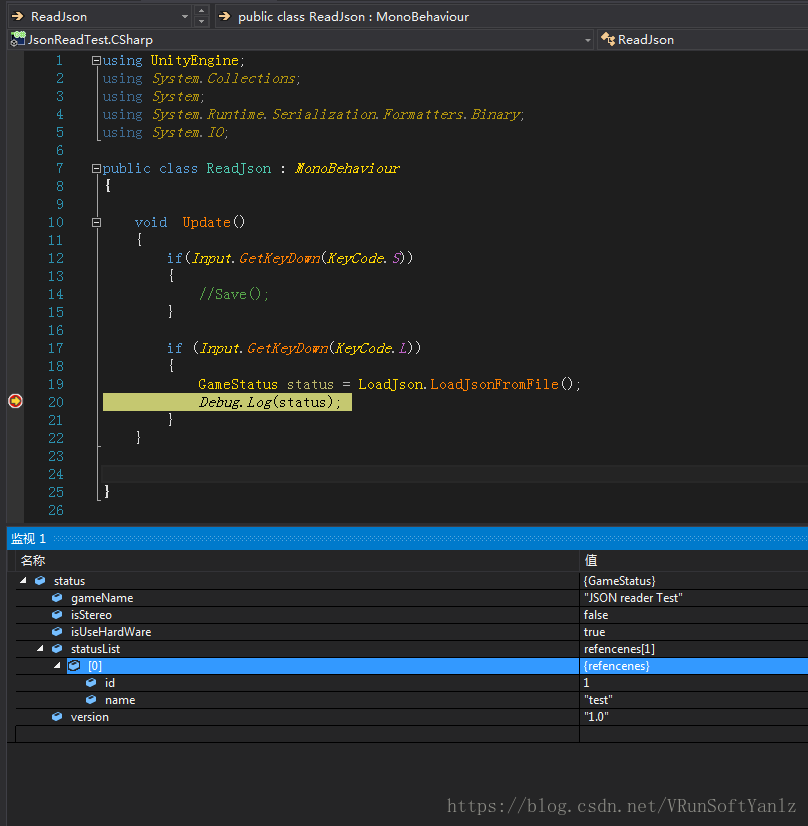
Task: Collapse the status root node in watch
Action: coord(23,581)
